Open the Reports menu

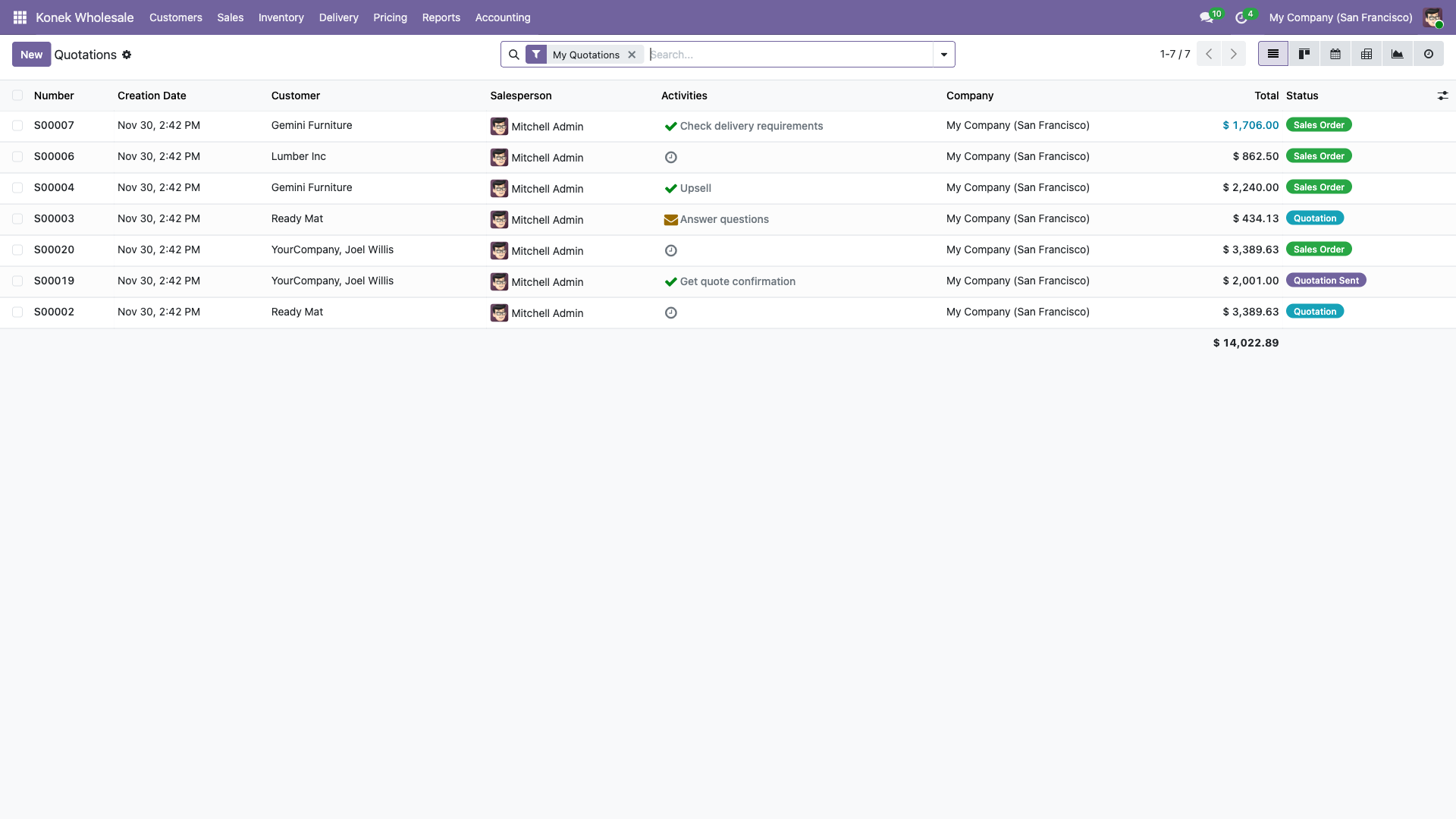click(441, 17)
